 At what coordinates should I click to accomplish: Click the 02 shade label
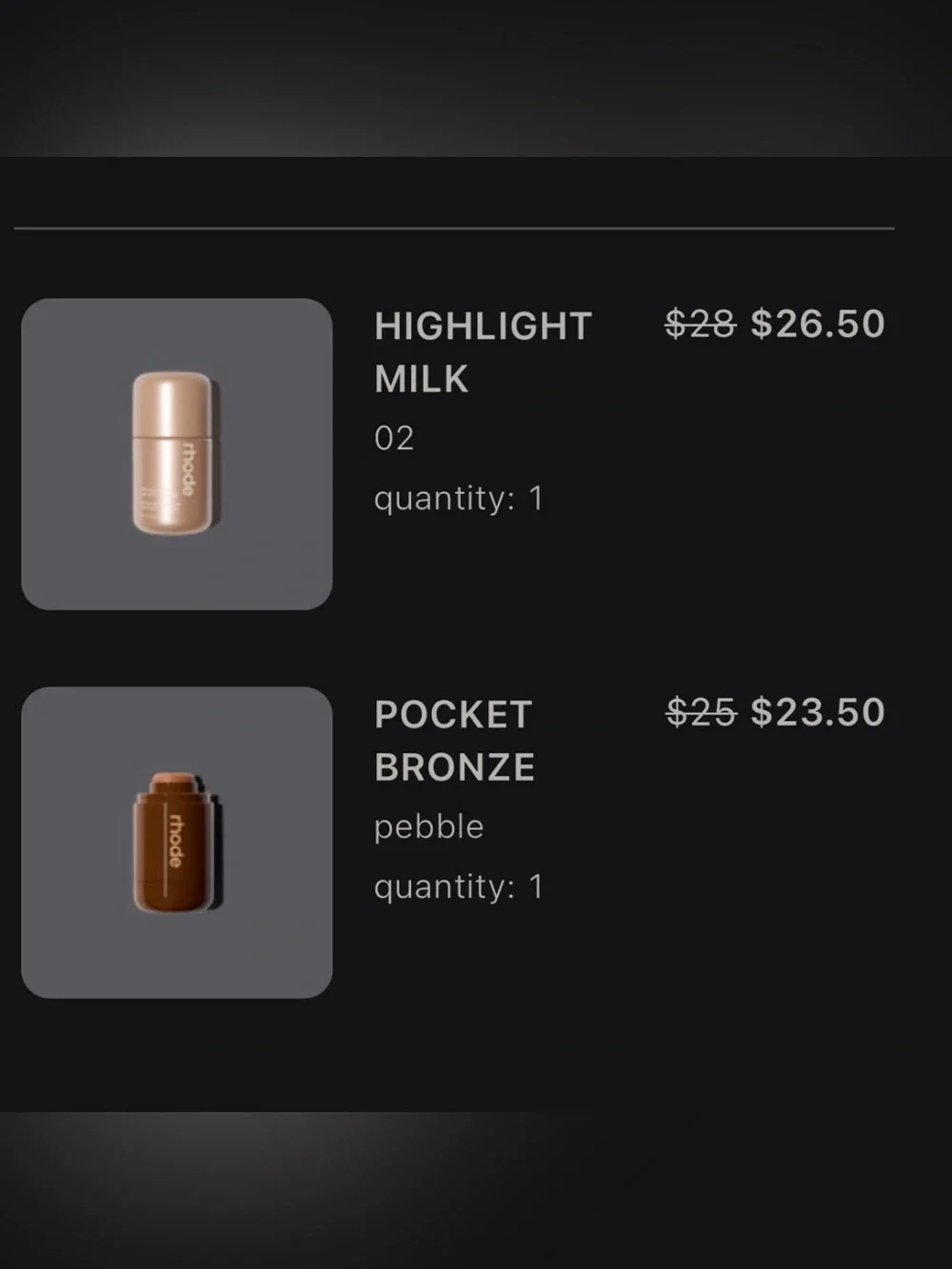pyautogui.click(x=394, y=438)
